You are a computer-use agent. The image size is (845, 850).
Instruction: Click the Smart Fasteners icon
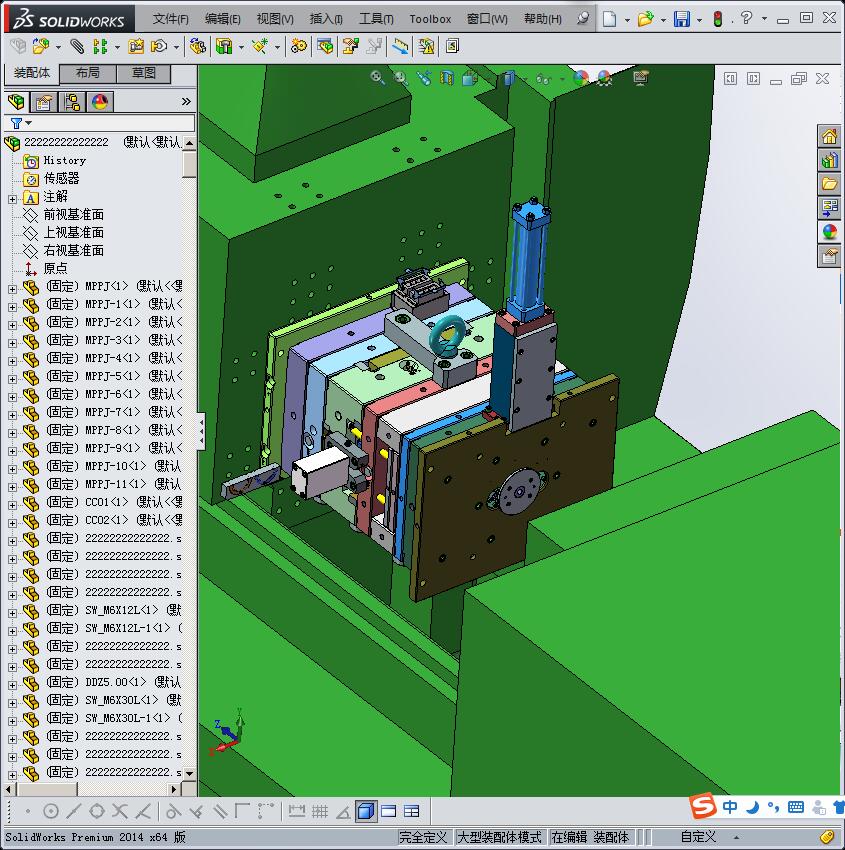tap(136, 47)
